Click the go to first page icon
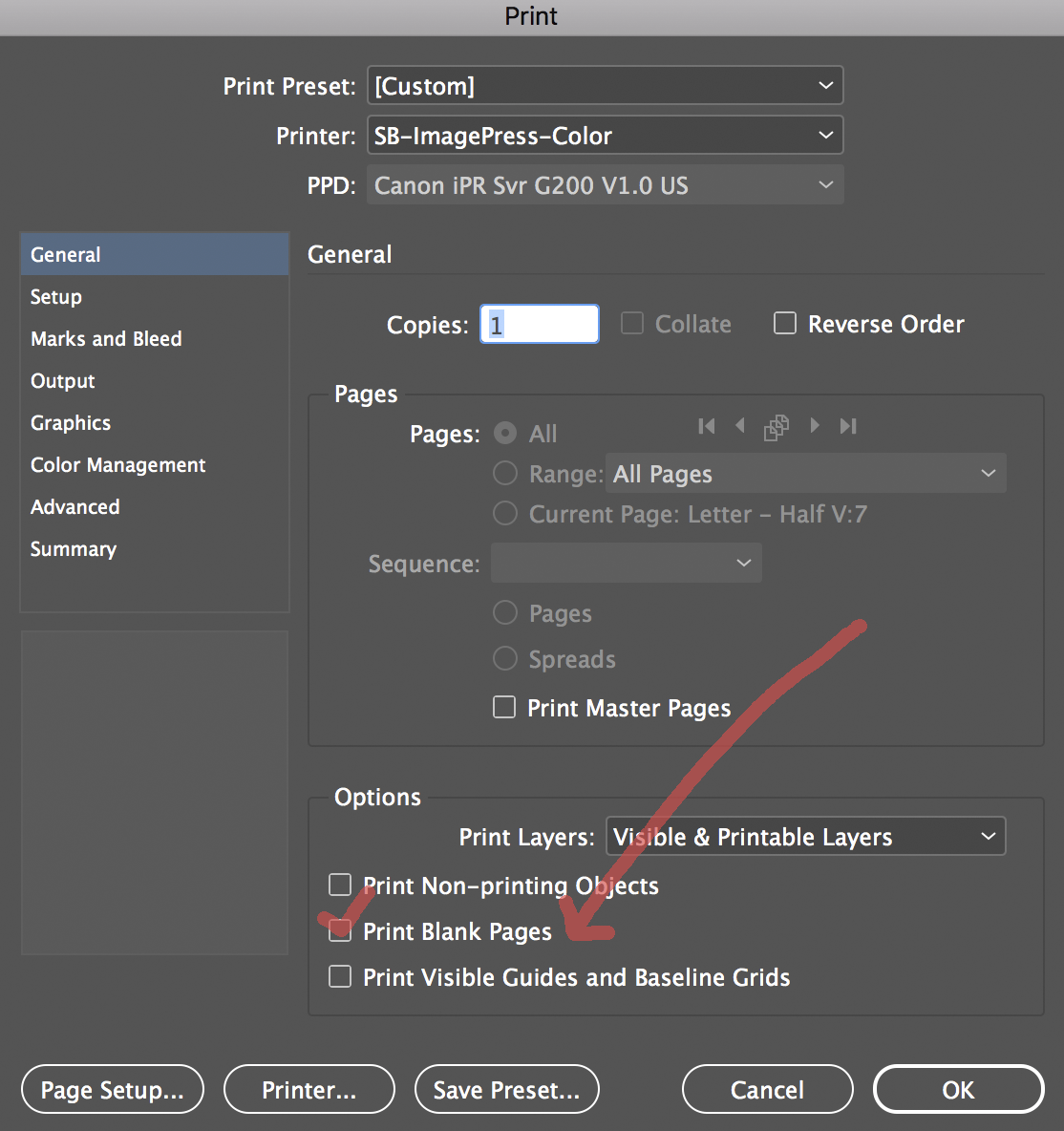This screenshot has height=1131, width=1064. tap(706, 426)
